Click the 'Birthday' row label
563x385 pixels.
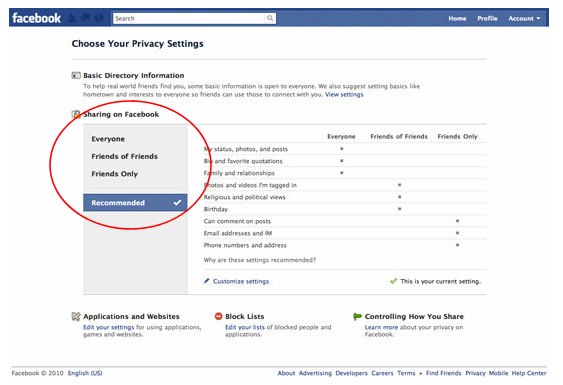pos(216,209)
